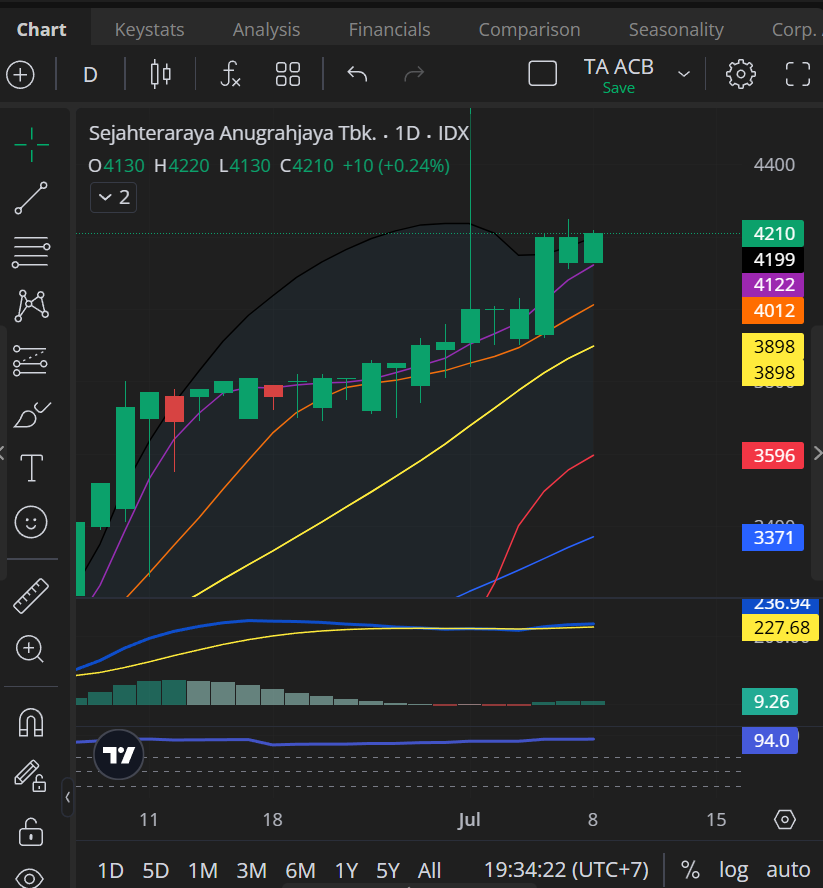Undo the last chart action
This screenshot has width=823, height=888.
[357, 74]
